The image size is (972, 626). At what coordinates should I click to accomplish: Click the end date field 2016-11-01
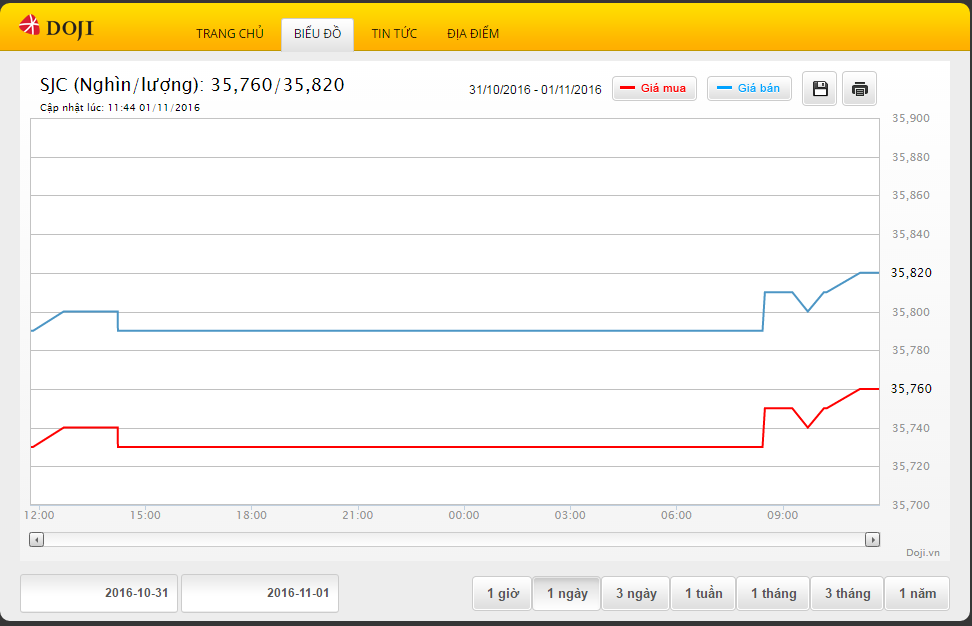[x=260, y=593]
